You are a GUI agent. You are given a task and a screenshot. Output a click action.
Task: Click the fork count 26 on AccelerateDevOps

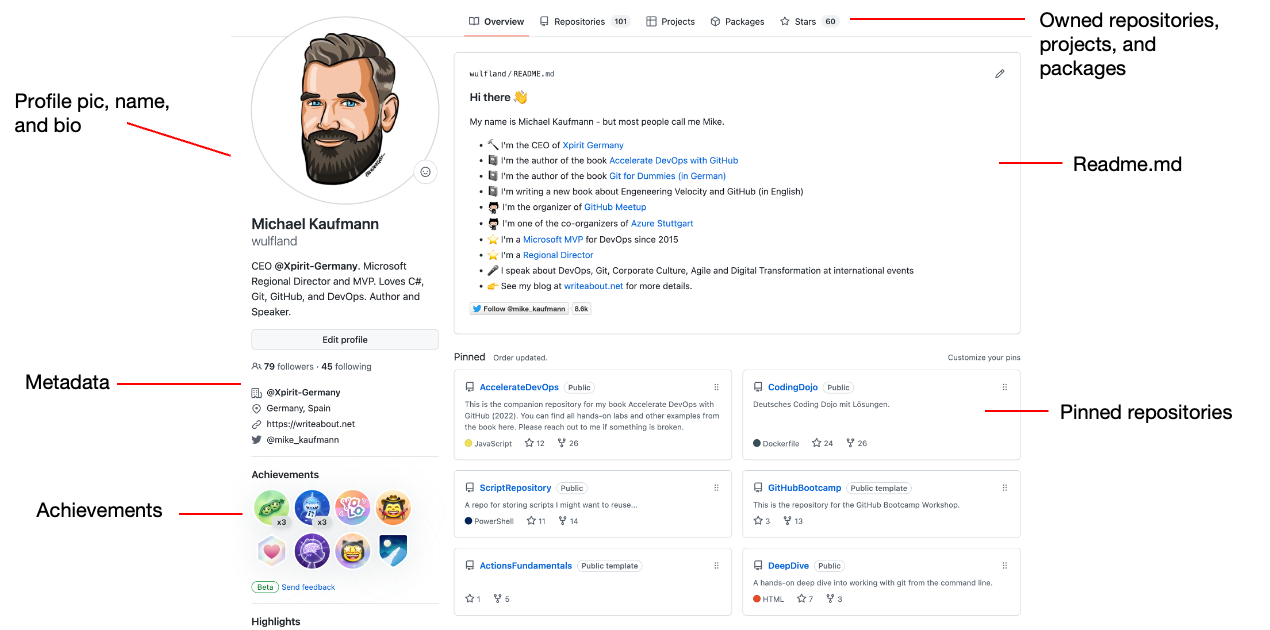568,443
